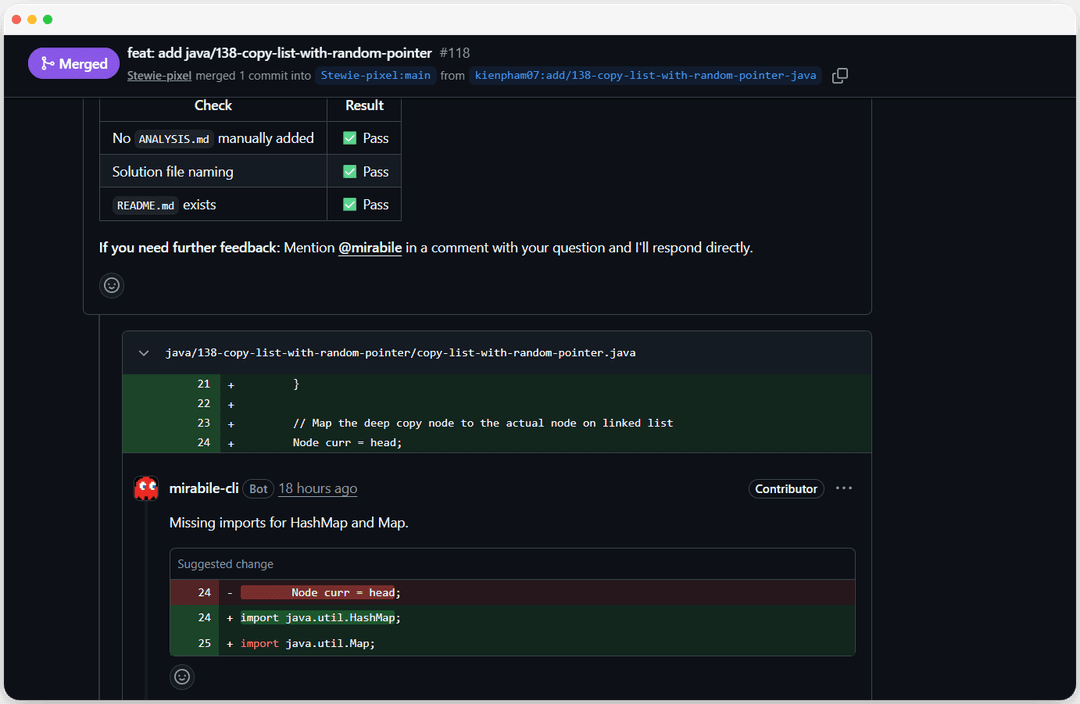Click the 'Solution file naming' table cell

coord(213,172)
